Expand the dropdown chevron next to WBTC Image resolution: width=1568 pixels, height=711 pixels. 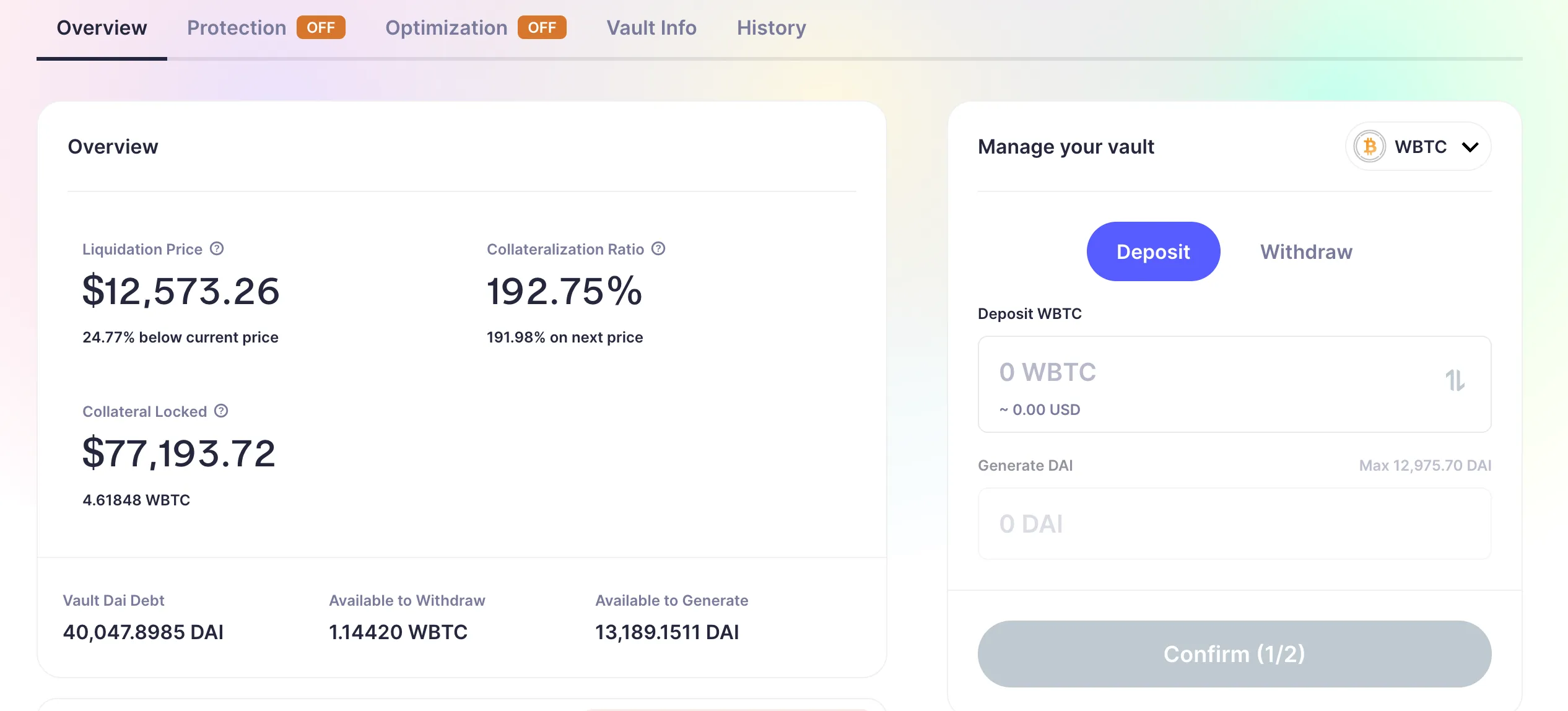(x=1470, y=147)
